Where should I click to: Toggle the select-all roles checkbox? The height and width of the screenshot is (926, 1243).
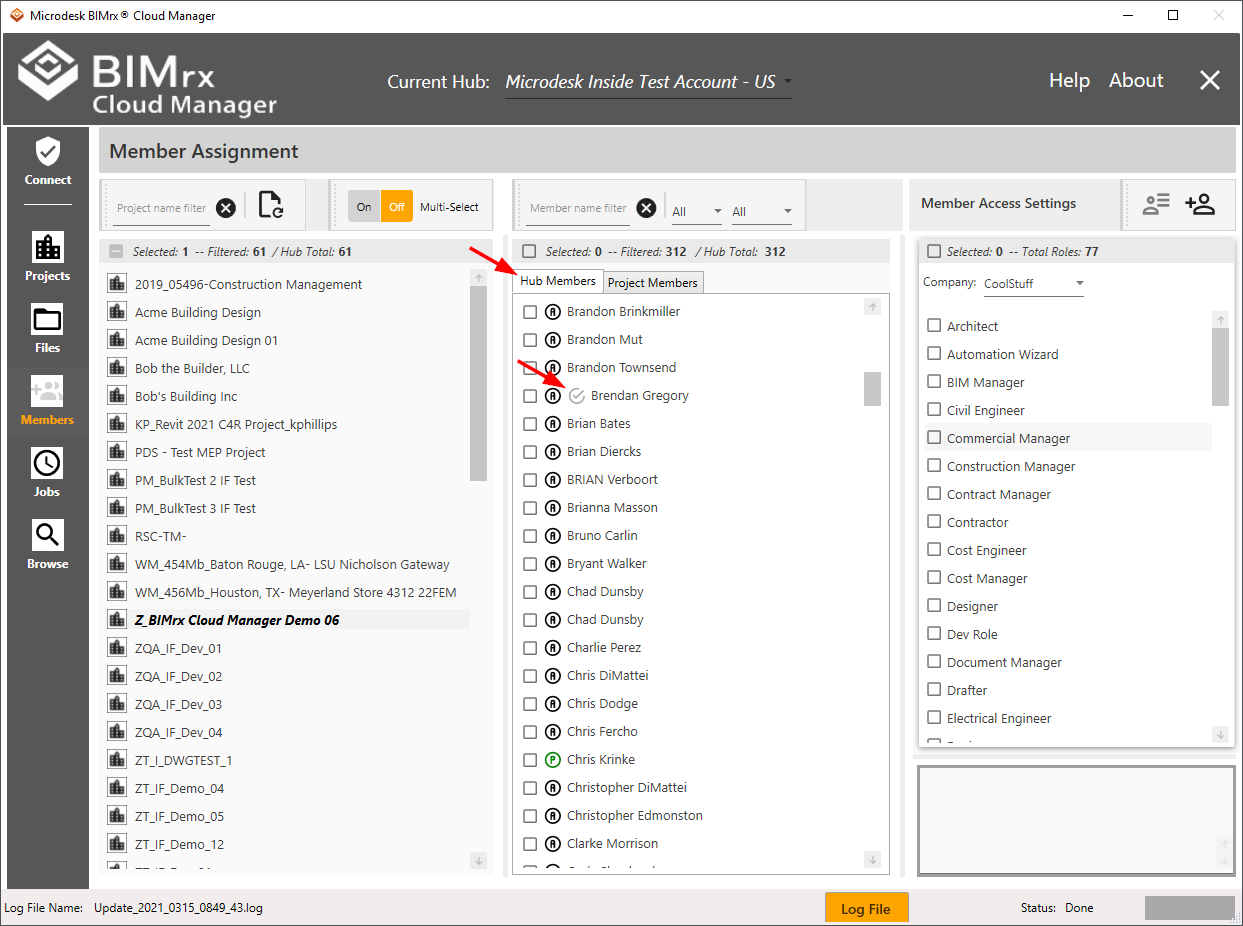pyautogui.click(x=934, y=252)
